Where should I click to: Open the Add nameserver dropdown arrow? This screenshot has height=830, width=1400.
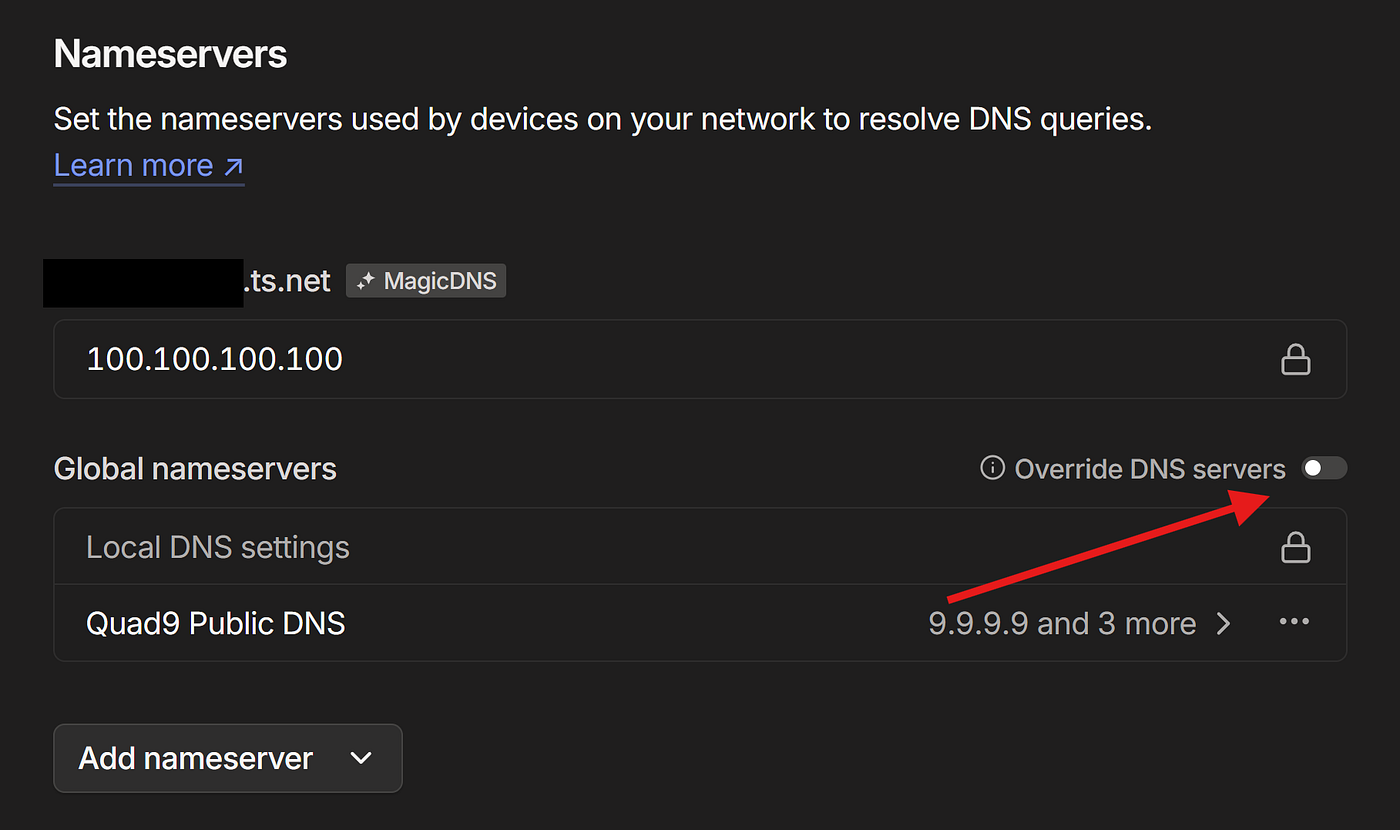pyautogui.click(x=361, y=758)
